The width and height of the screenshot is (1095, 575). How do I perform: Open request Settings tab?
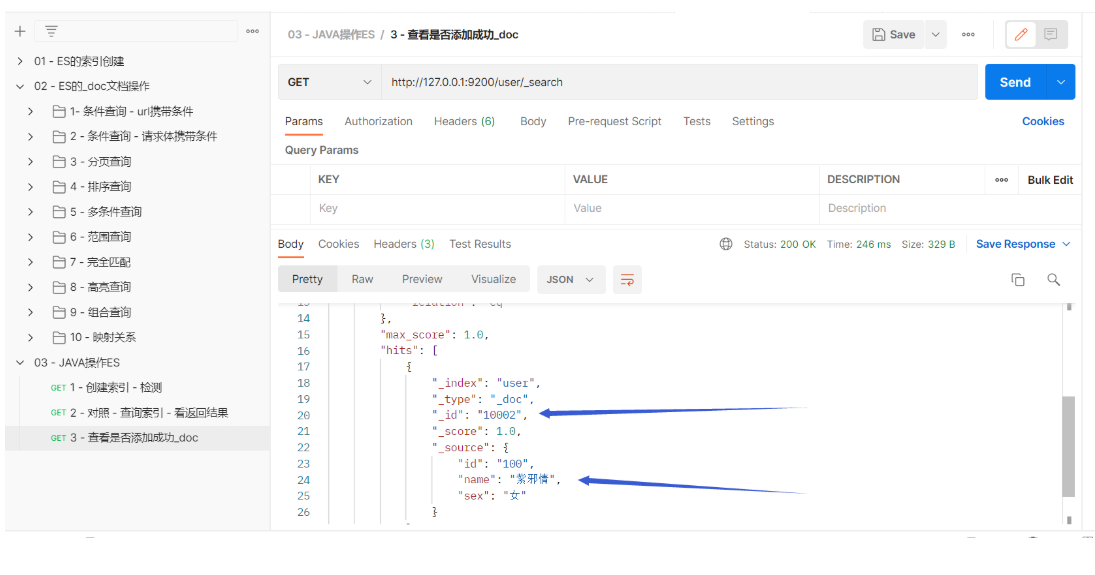[753, 122]
